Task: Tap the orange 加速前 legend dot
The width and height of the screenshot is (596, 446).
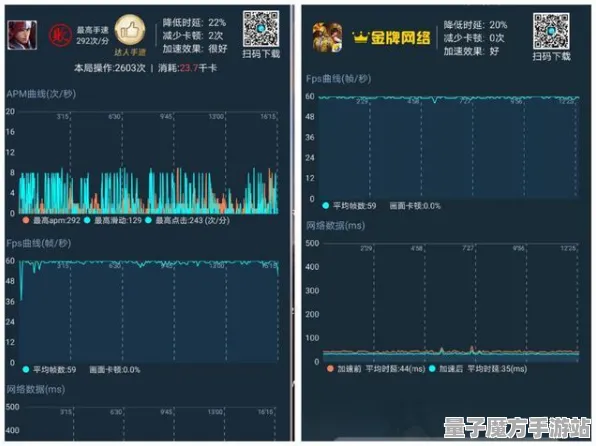Action: click(330, 368)
